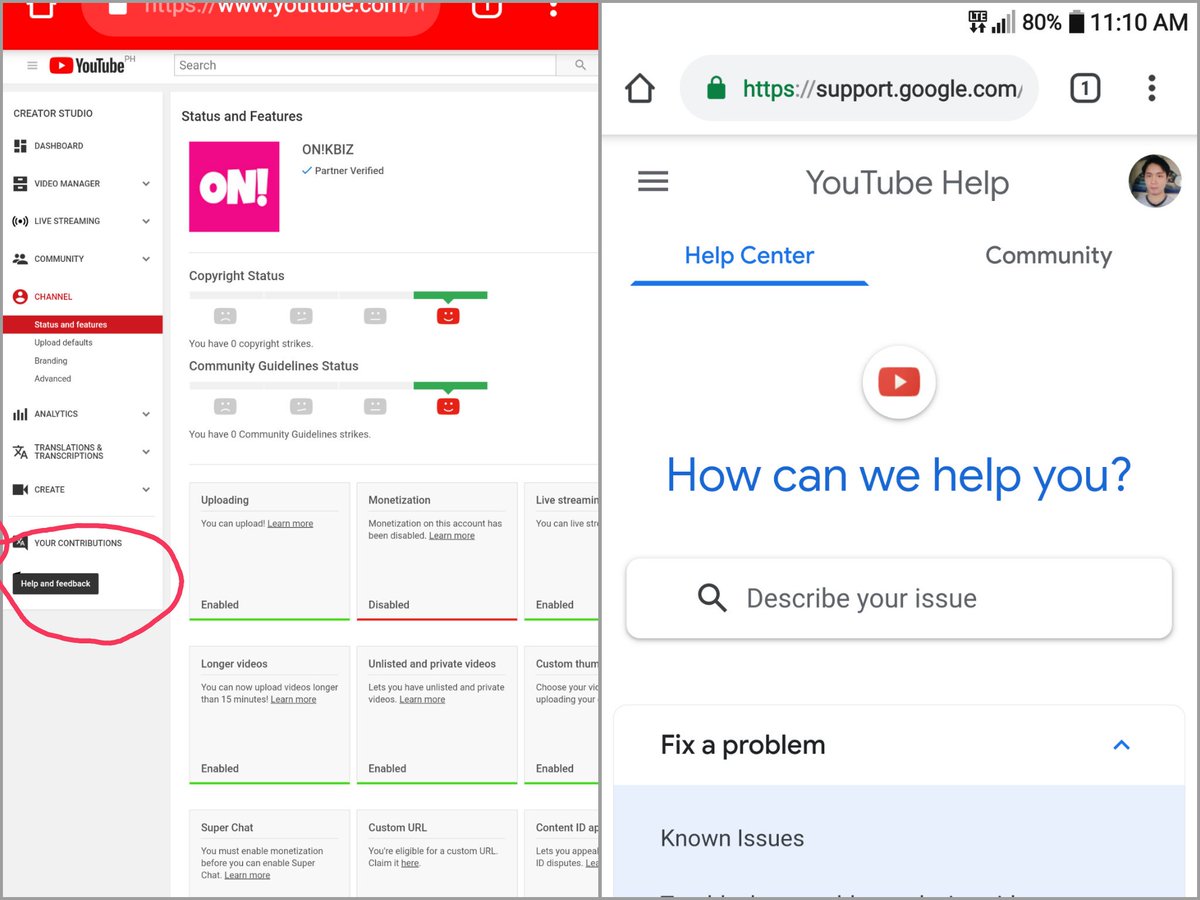Tap the tab square in the red browser bar
The width and height of the screenshot is (1200, 900).
[x=485, y=8]
